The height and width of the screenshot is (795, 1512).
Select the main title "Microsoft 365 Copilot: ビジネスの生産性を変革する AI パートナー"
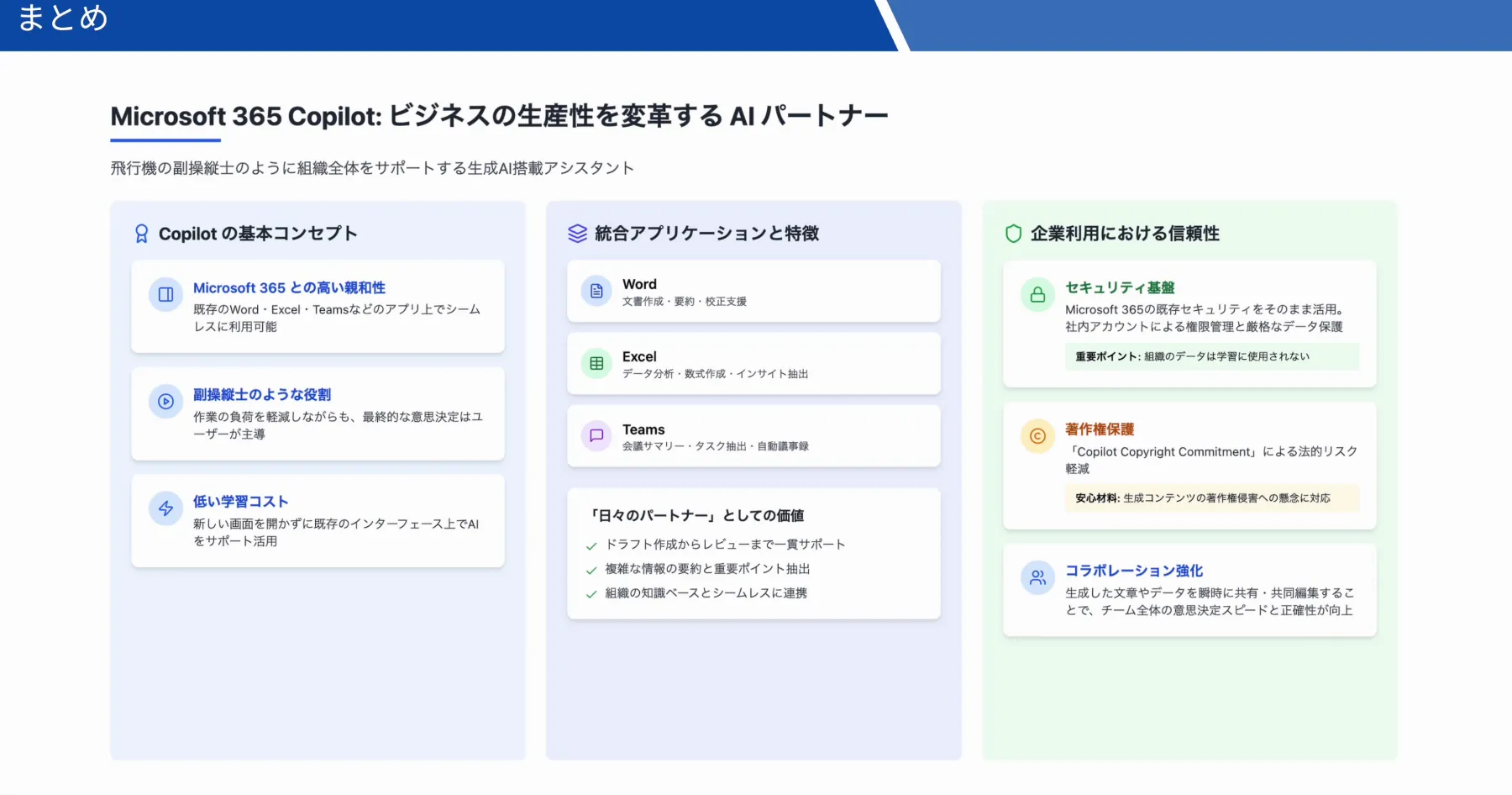[499, 116]
